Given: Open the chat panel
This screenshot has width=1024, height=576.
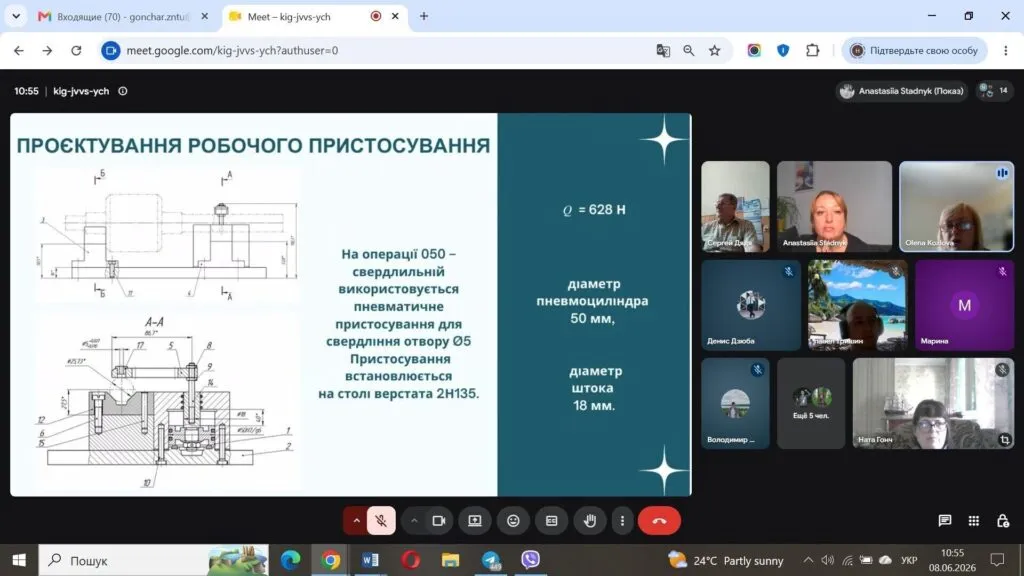Looking at the screenshot, I should click(944, 520).
